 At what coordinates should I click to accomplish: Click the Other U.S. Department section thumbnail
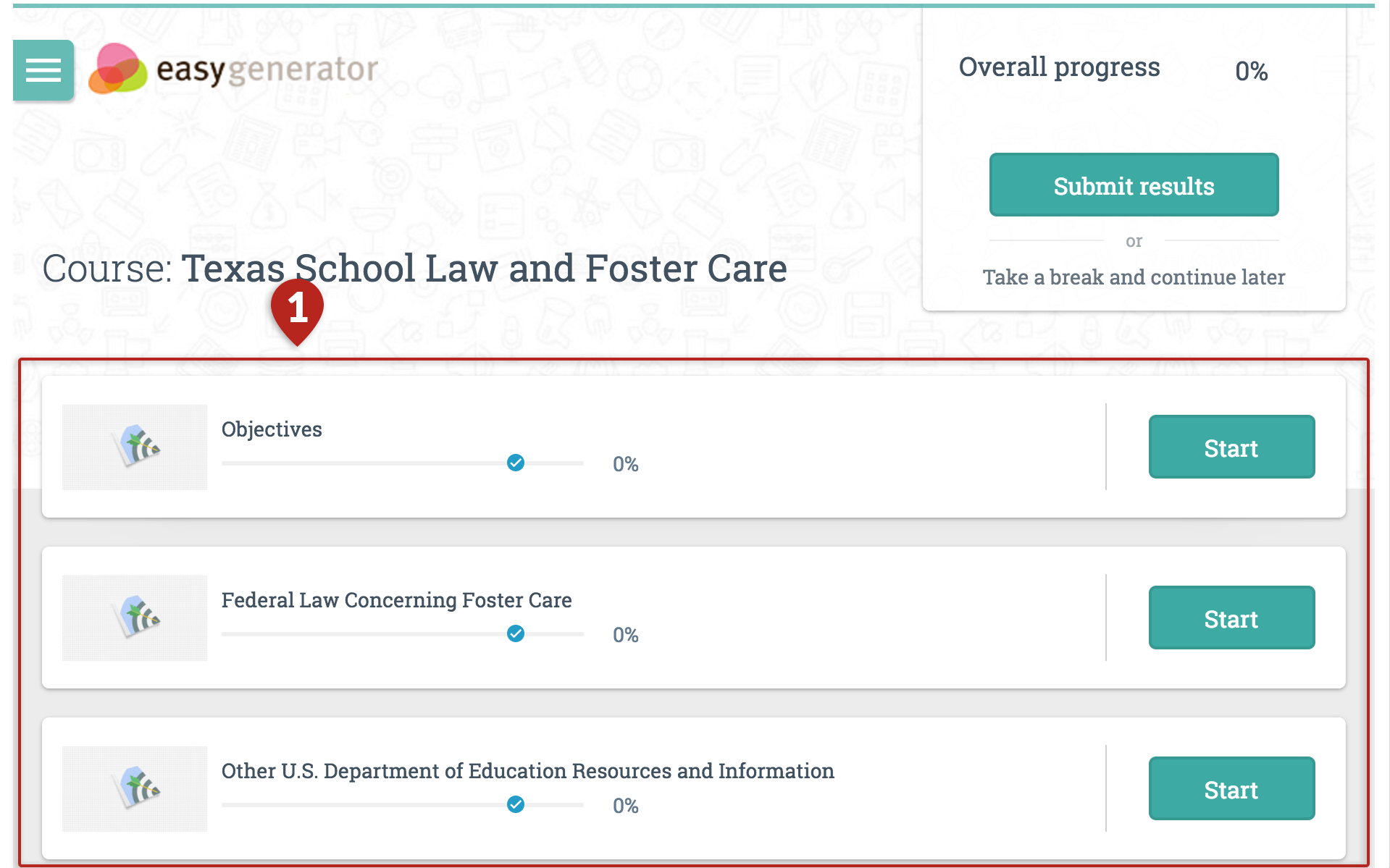point(135,788)
